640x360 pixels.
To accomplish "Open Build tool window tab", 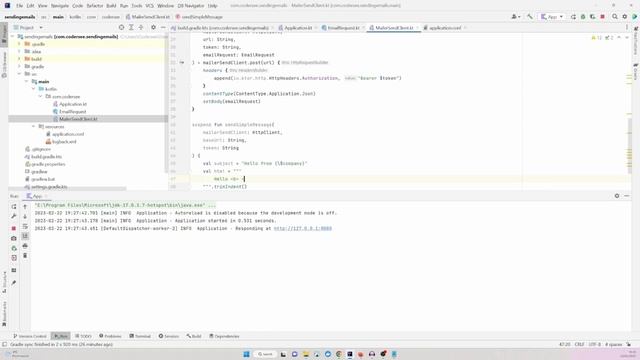I will point(194,336).
